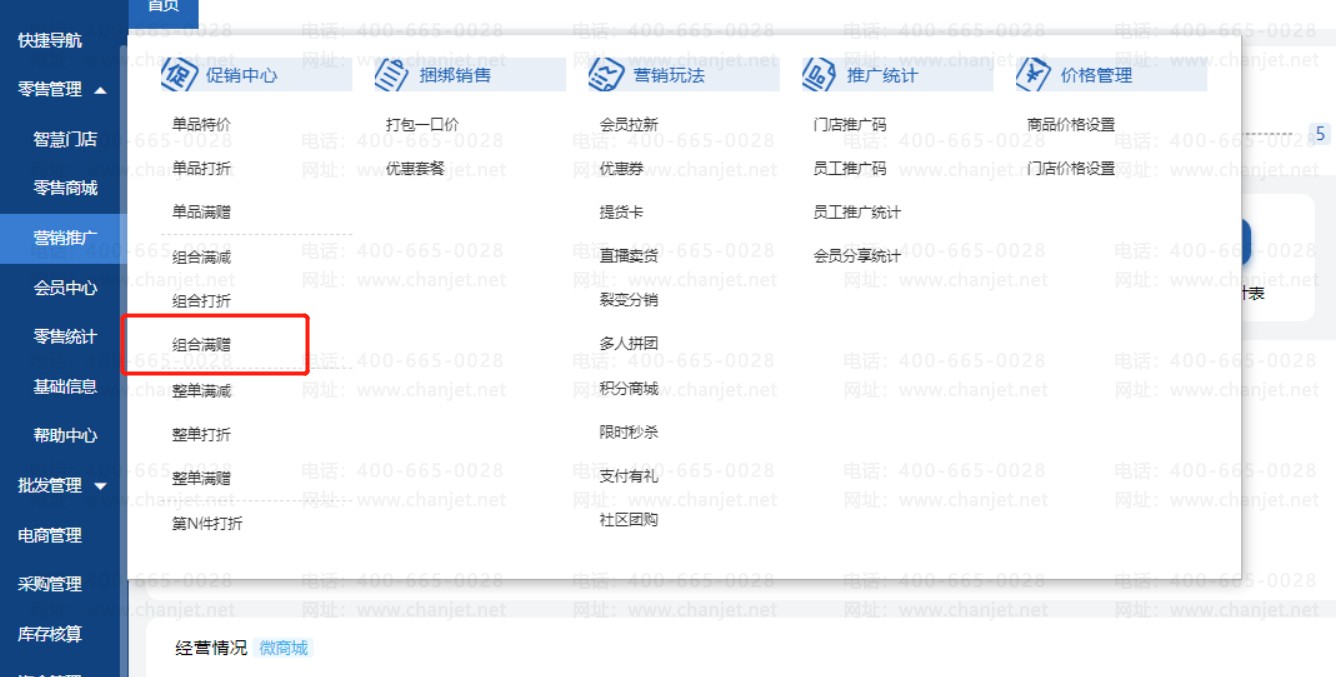Click the 促销中心 header icon

(179, 75)
